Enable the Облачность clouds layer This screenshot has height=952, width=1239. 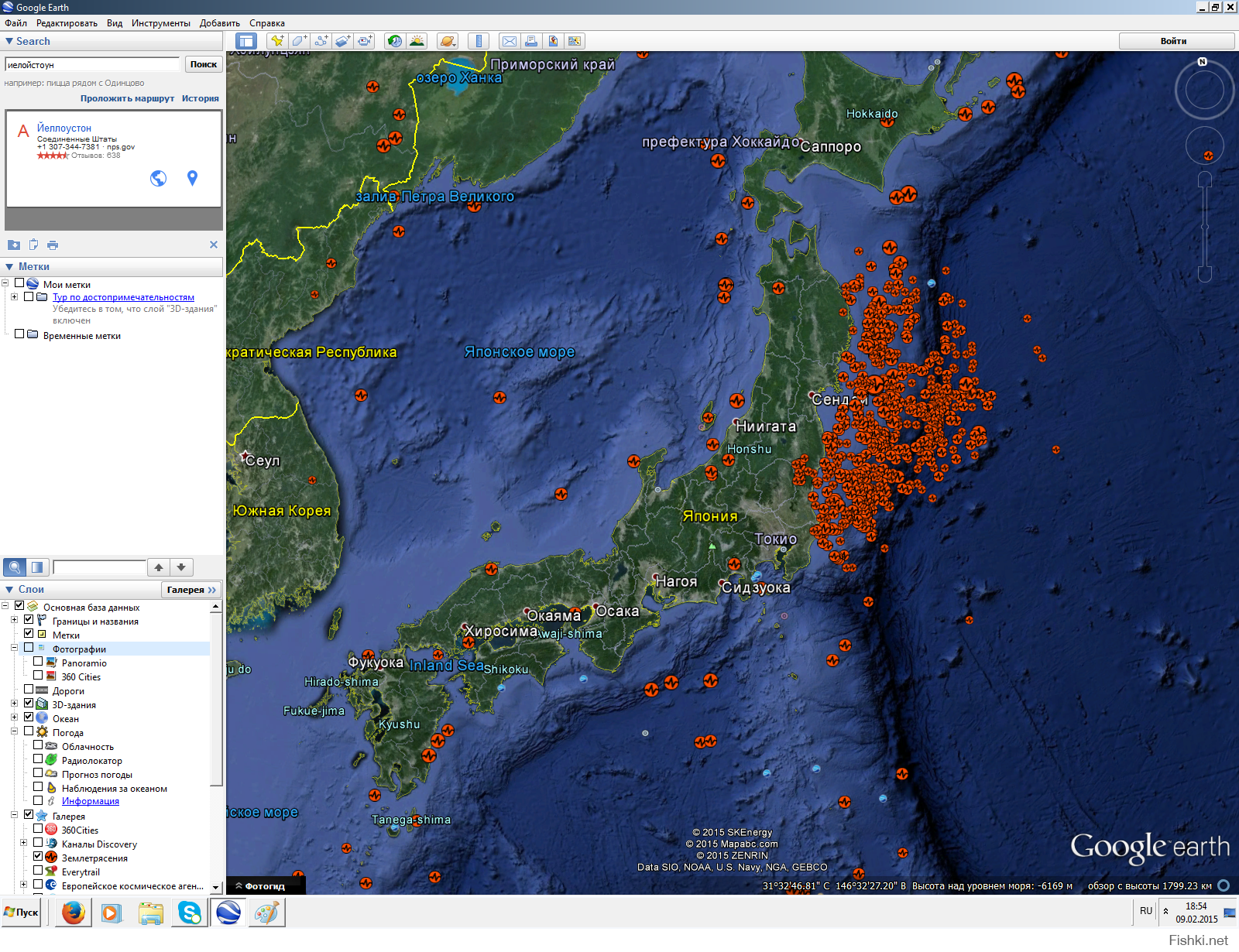pos(38,745)
